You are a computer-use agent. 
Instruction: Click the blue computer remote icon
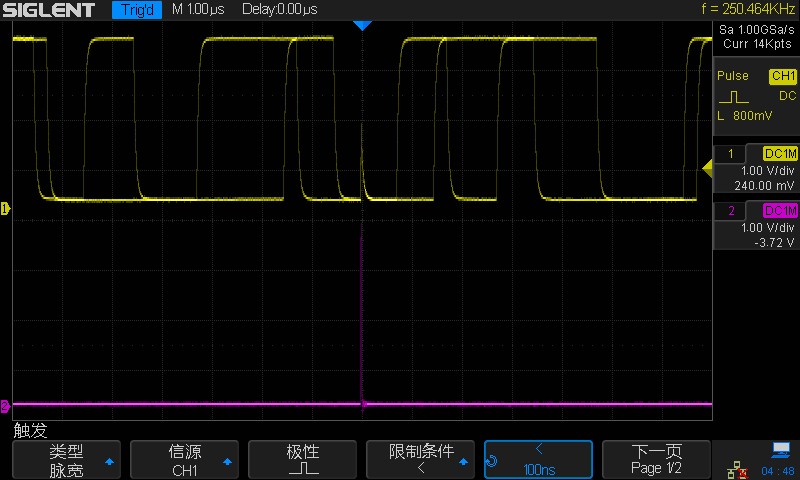781,450
